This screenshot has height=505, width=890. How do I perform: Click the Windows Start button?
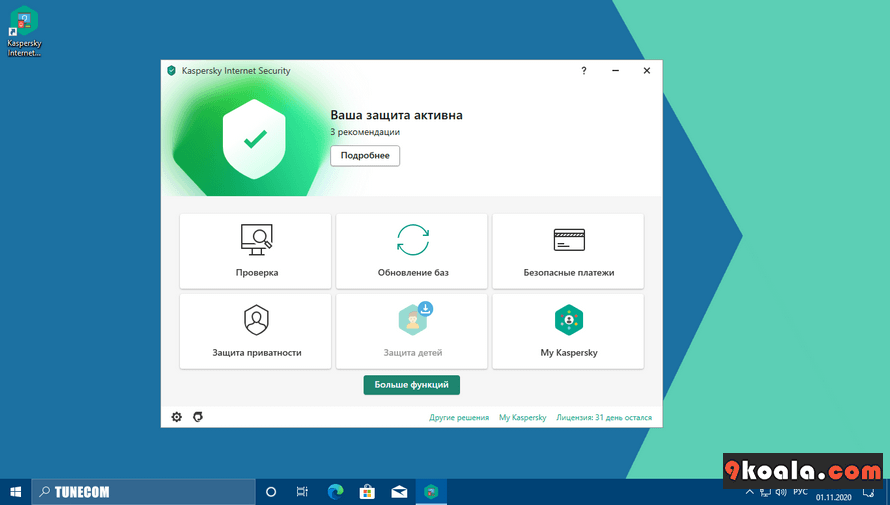pyautogui.click(x=16, y=492)
